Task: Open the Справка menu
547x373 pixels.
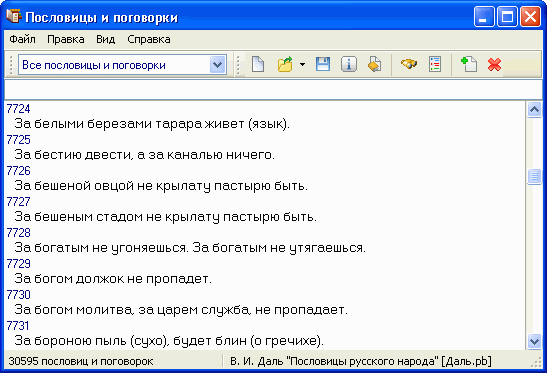Action: pyautogui.click(x=149, y=39)
